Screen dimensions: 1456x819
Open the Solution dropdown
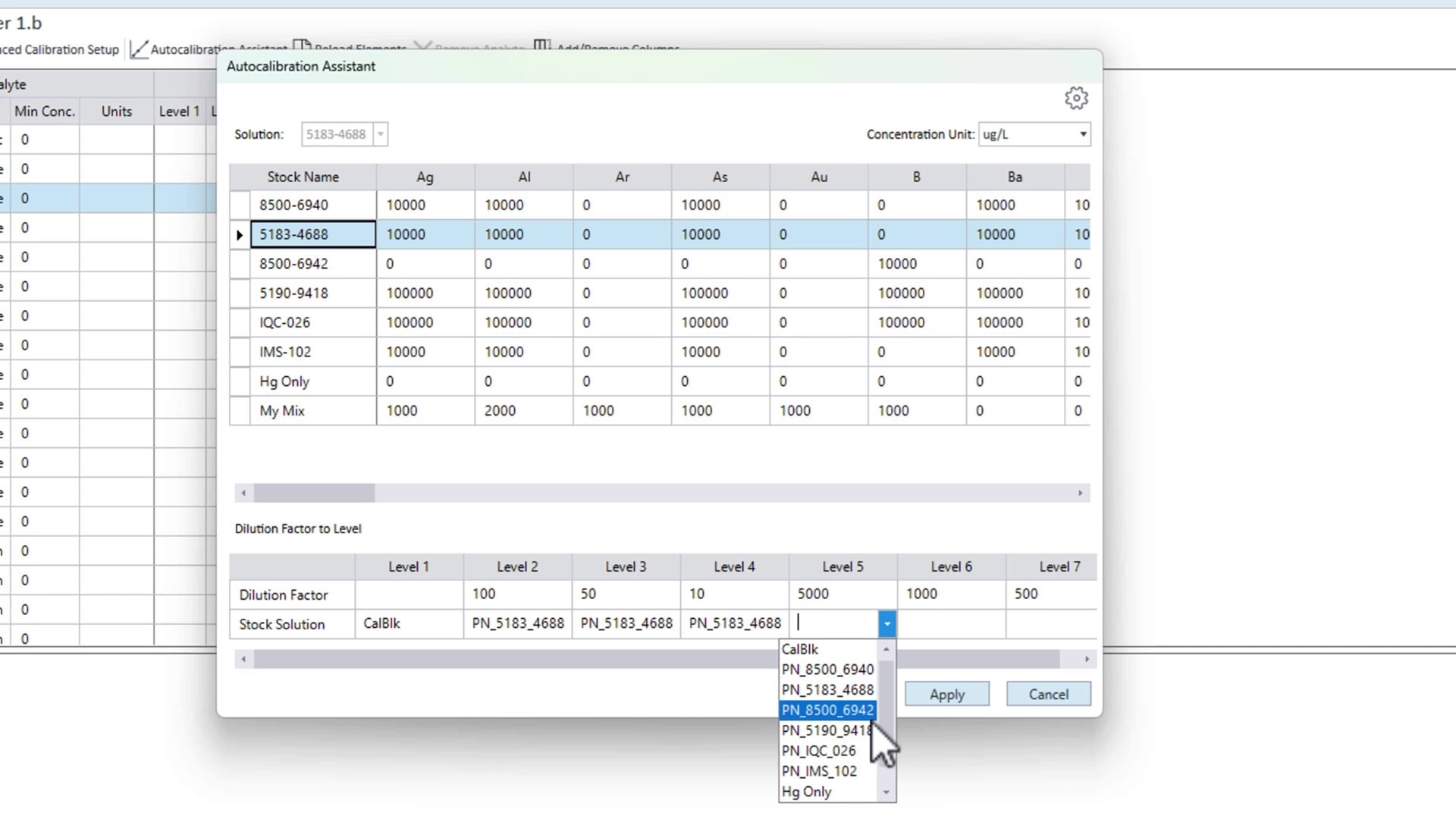tap(381, 133)
